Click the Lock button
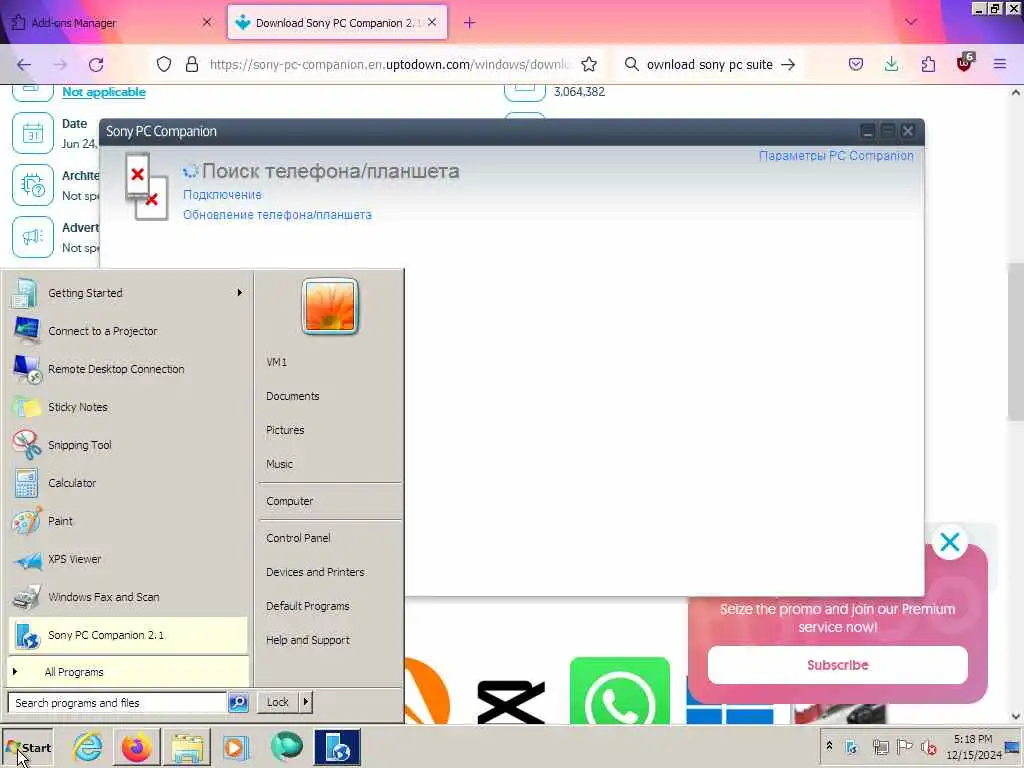 click(278, 702)
